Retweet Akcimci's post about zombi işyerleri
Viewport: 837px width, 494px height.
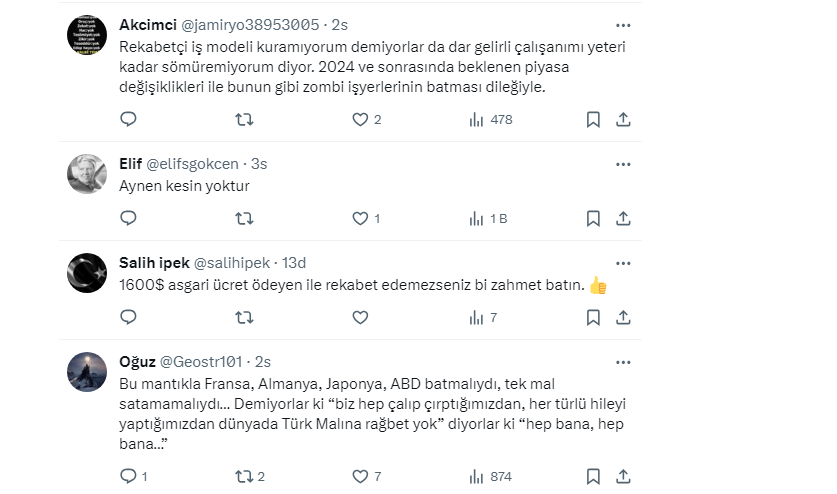[x=243, y=119]
